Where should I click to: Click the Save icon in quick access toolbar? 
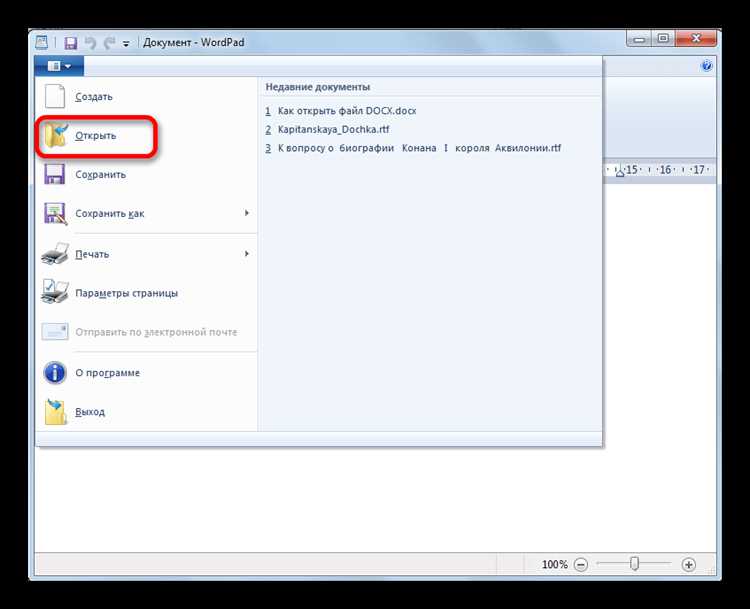[x=71, y=43]
